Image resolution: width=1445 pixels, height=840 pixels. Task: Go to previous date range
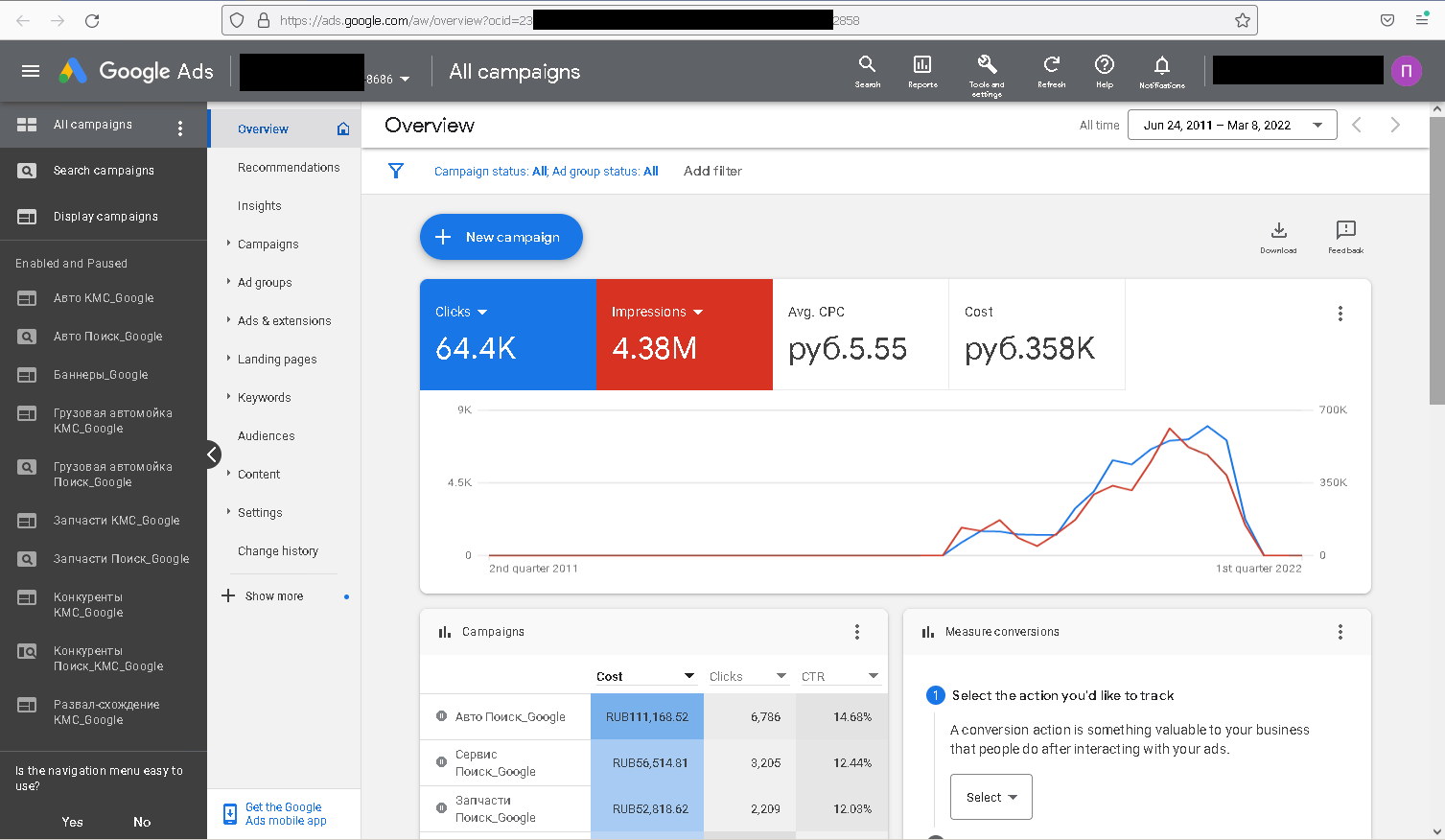click(1357, 125)
